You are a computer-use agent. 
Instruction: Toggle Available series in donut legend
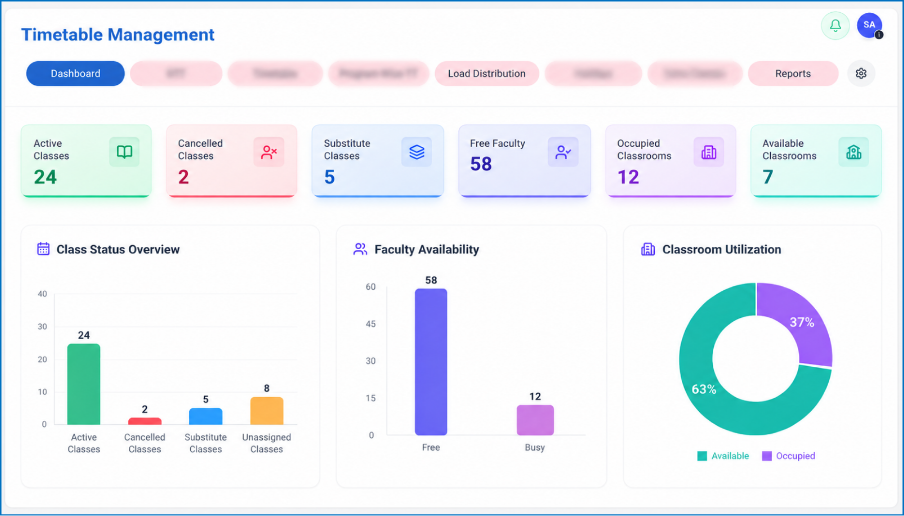pyautogui.click(x=723, y=455)
